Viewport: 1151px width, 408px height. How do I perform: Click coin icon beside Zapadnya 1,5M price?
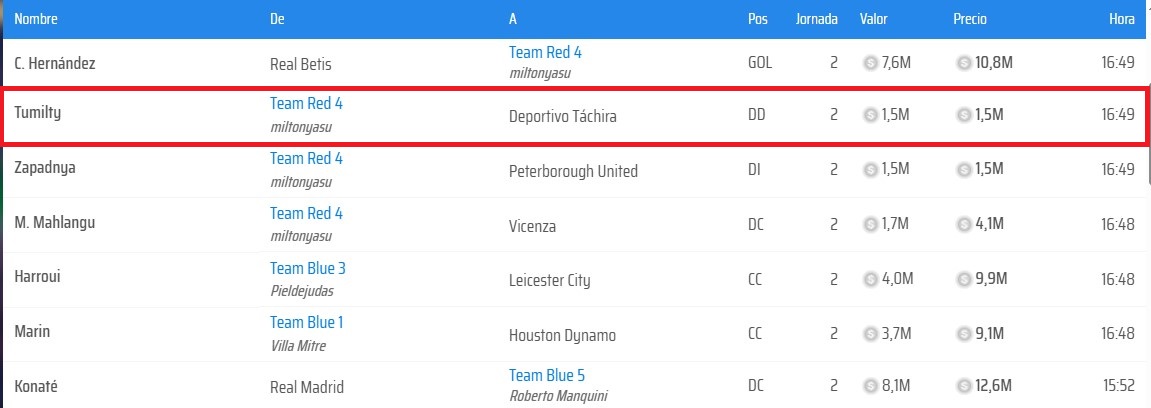pyautogui.click(x=964, y=170)
